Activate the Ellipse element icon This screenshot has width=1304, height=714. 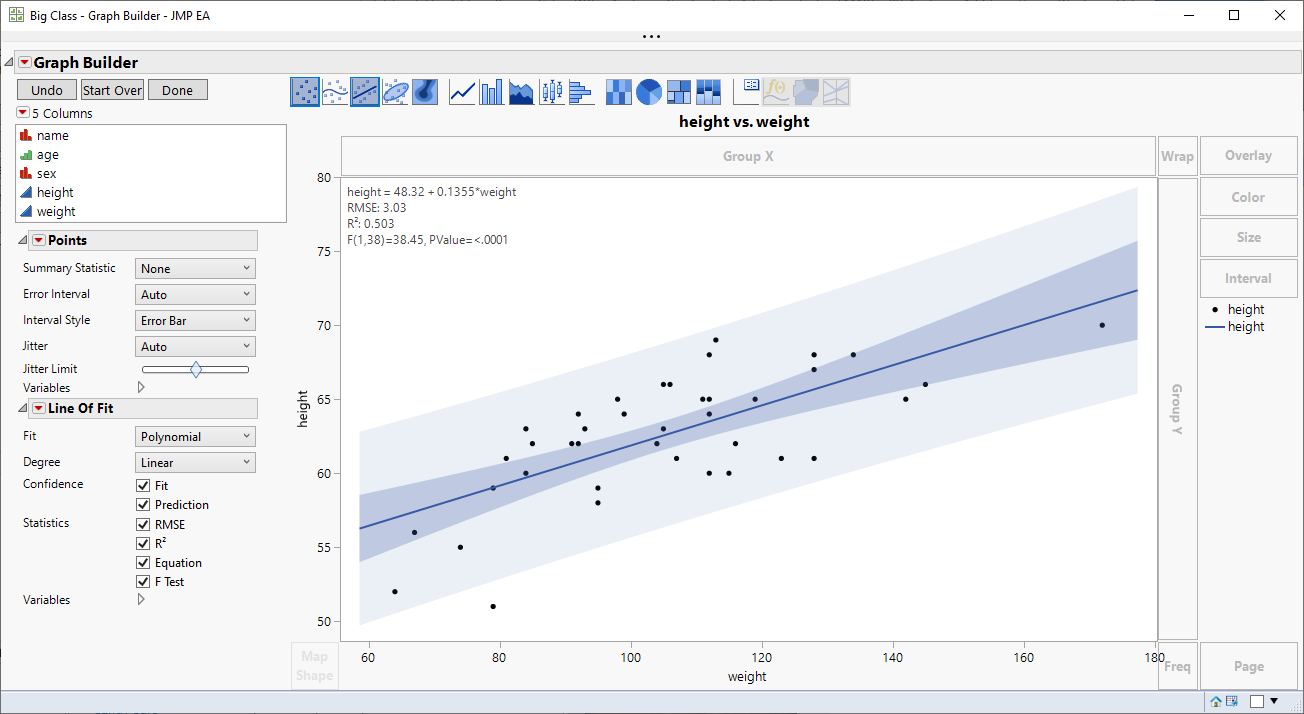click(x=395, y=91)
